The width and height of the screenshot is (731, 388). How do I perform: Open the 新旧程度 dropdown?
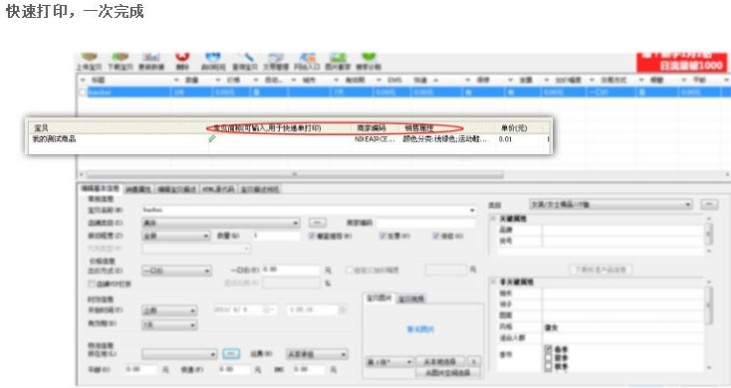click(x=176, y=236)
